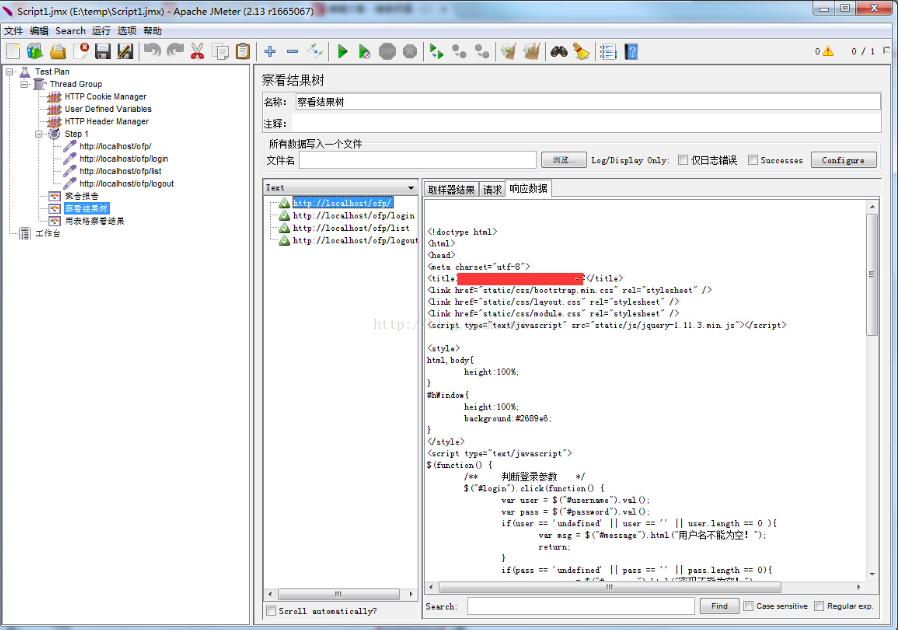Start the test with green play icon
899x630 pixels.
[x=343, y=52]
